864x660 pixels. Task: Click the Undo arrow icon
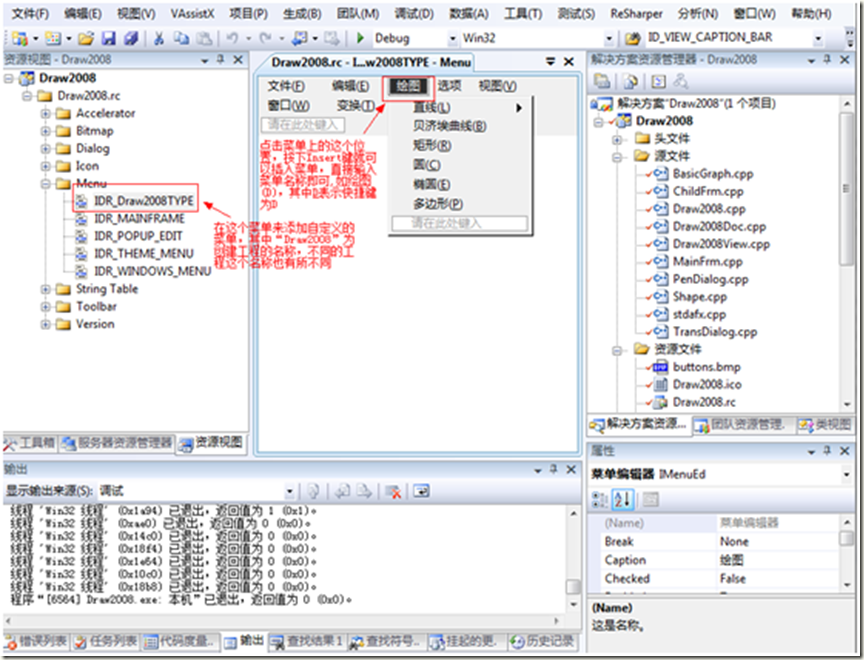pyautogui.click(x=232, y=38)
